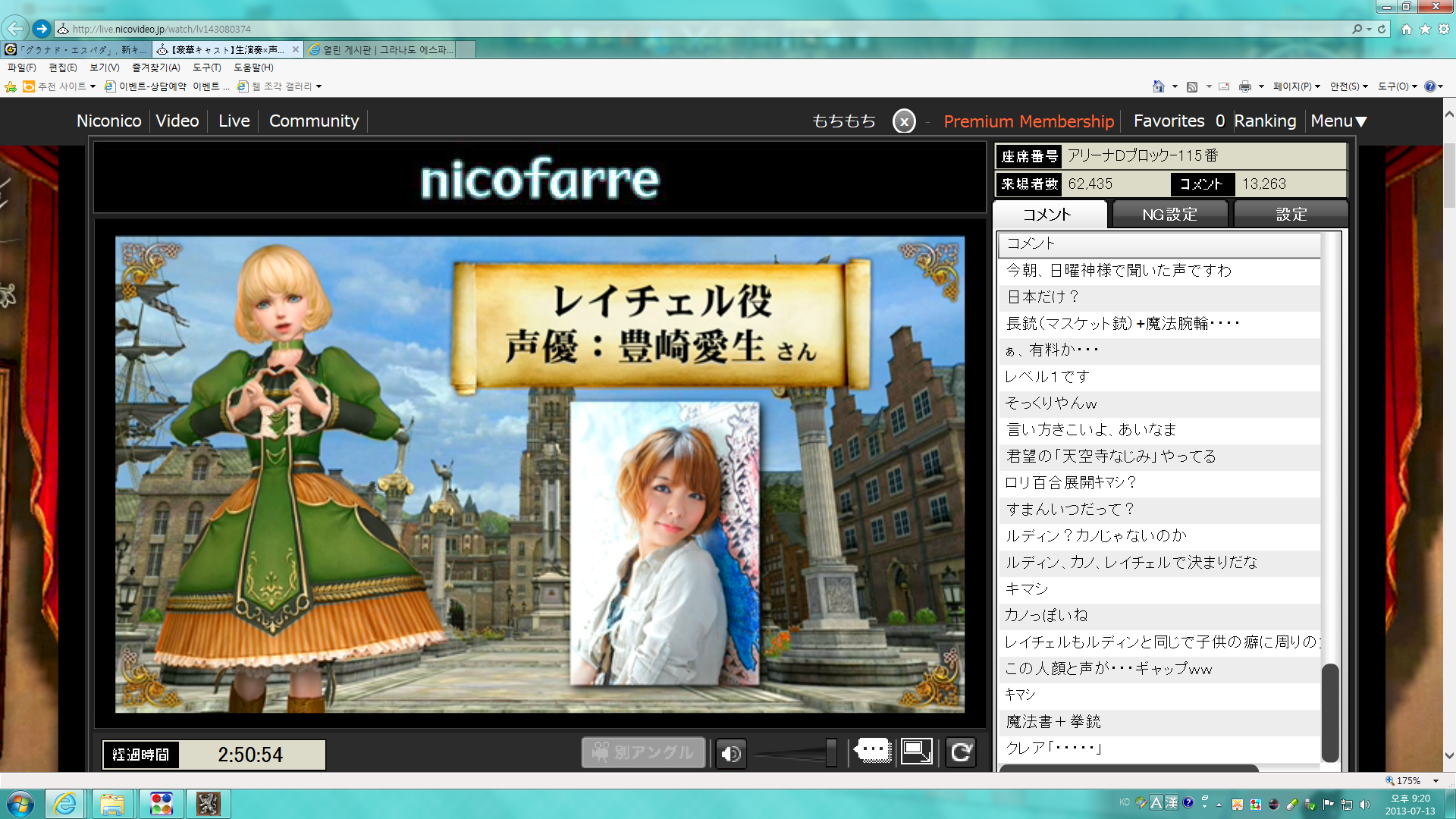
Task: Click the search magnifier icon in the address bar
Action: (1357, 29)
